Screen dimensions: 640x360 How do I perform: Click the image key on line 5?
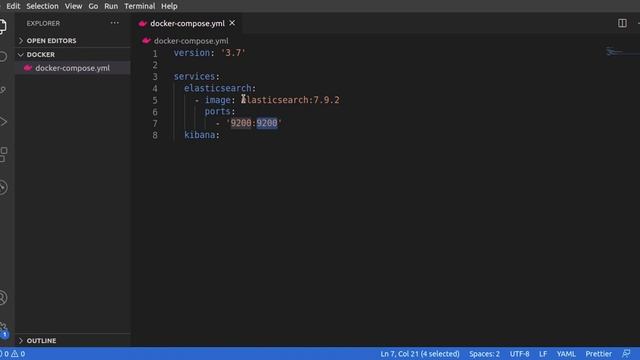tap(218, 100)
